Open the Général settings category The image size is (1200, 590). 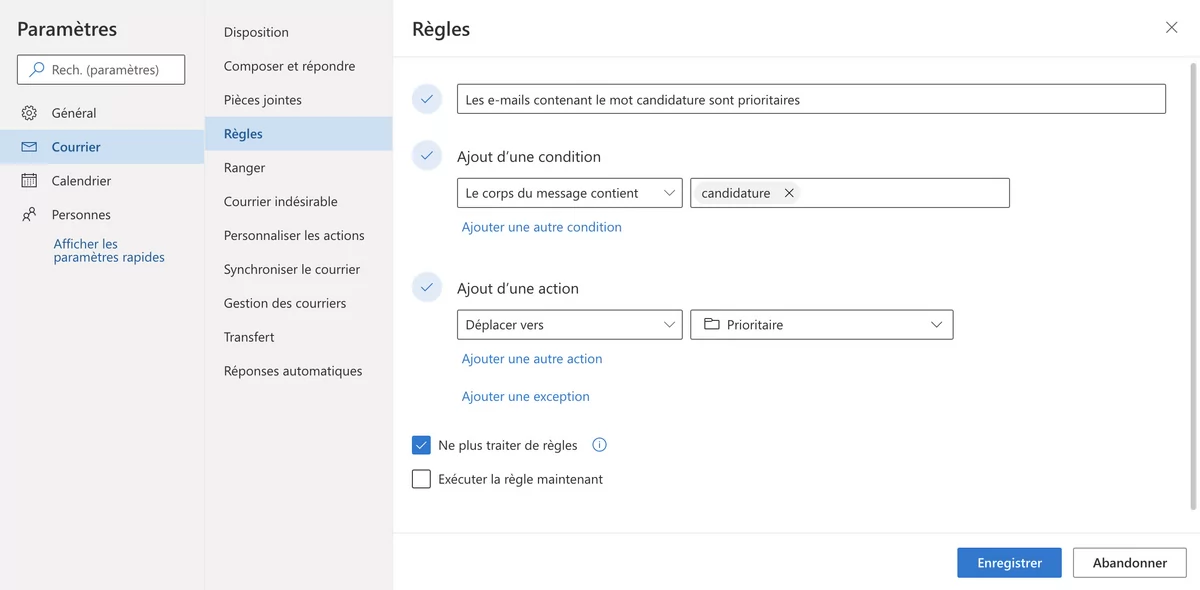coord(102,113)
